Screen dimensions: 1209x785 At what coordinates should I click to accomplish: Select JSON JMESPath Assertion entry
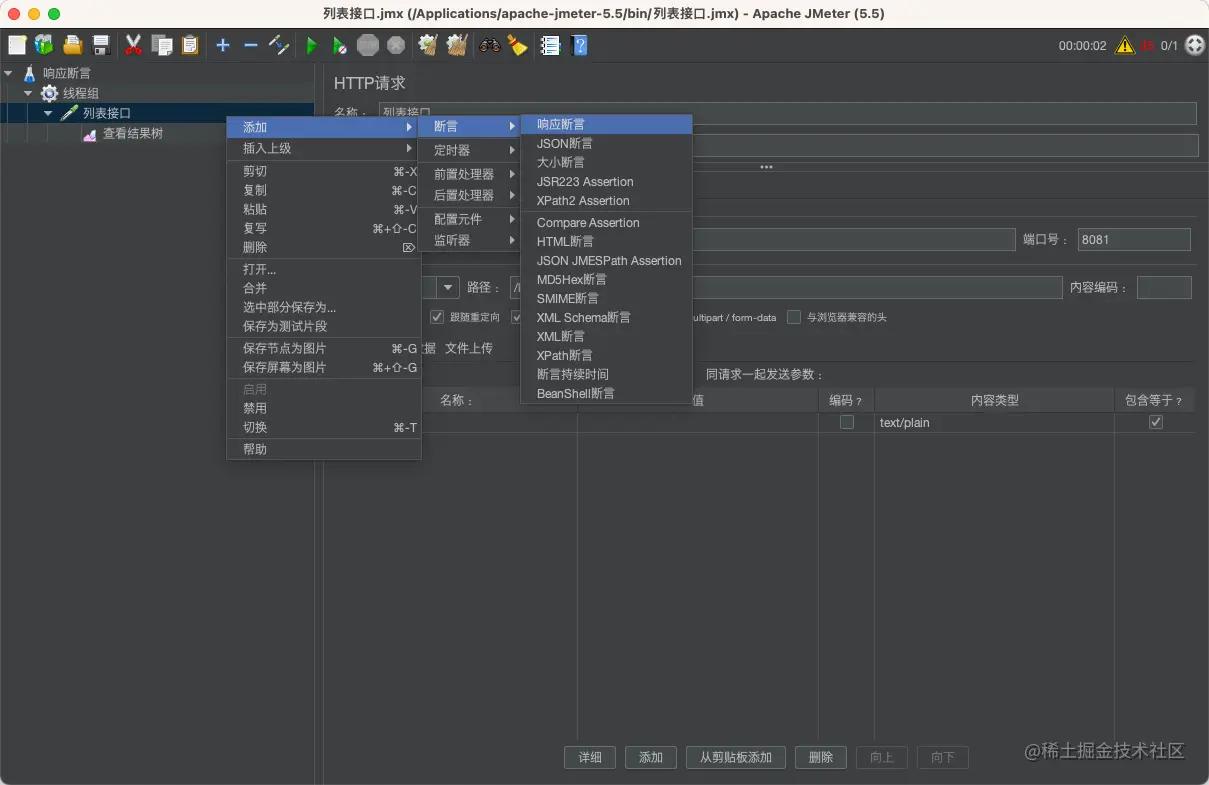[x=606, y=260]
